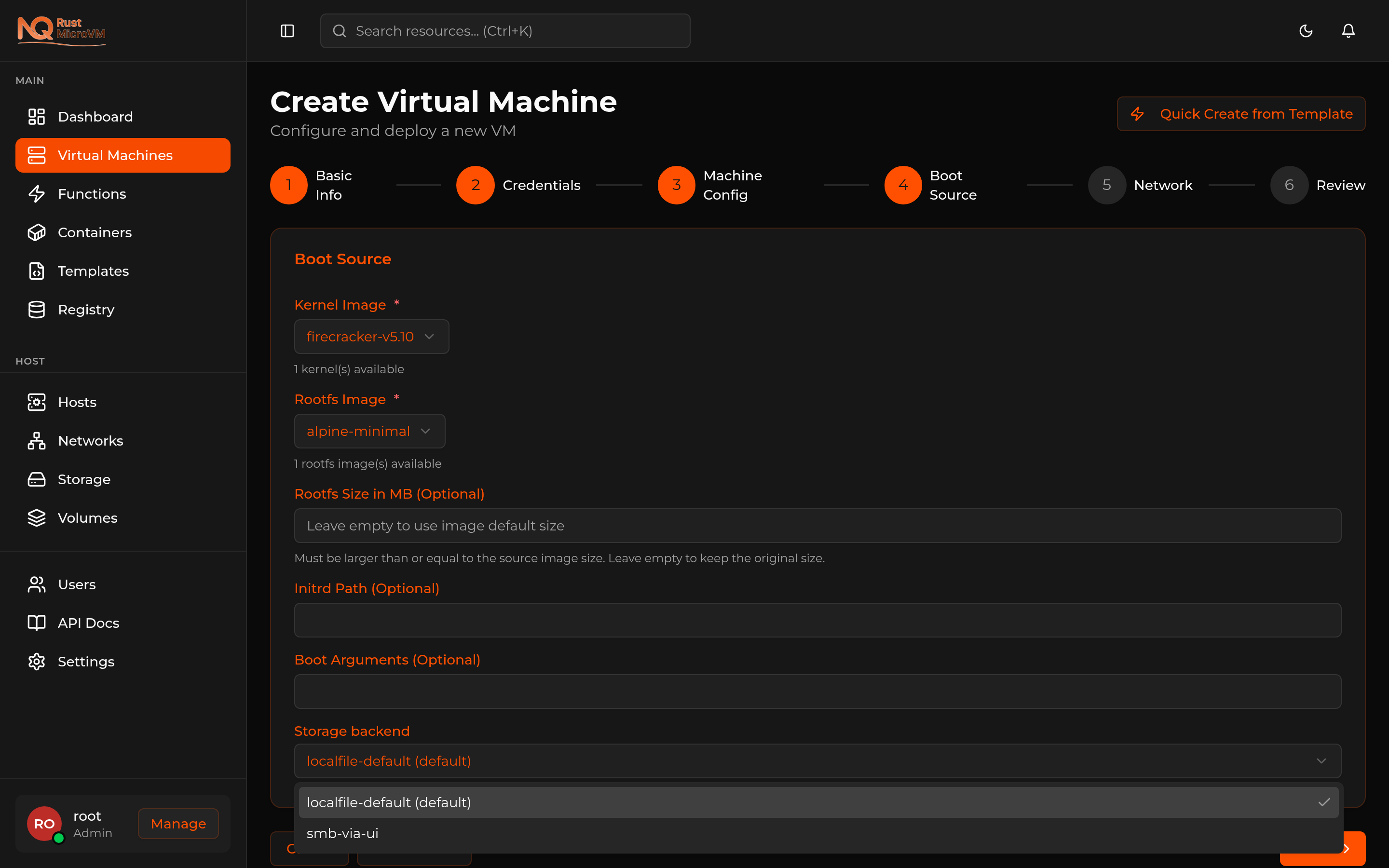Click the 'Boot Source' section heading
The width and height of the screenshot is (1389, 868).
click(x=342, y=259)
